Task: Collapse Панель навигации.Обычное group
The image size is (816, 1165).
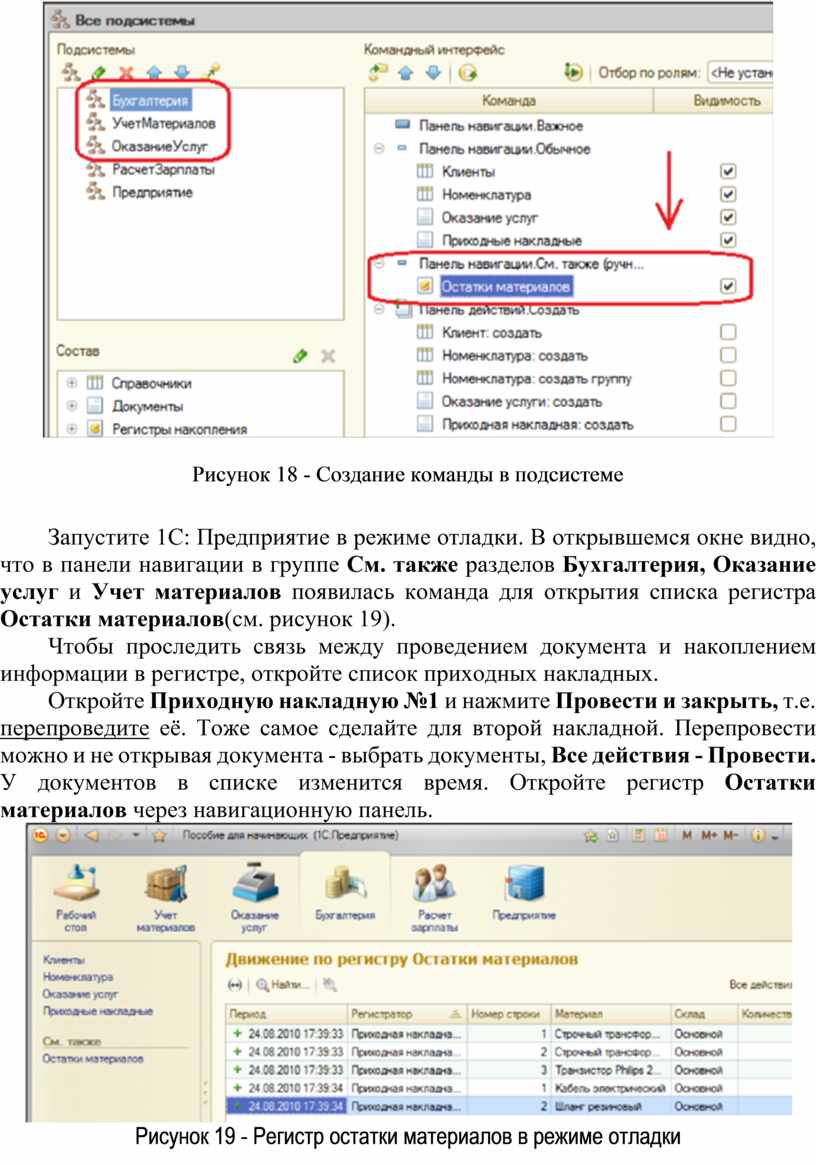Action: pyautogui.click(x=378, y=149)
